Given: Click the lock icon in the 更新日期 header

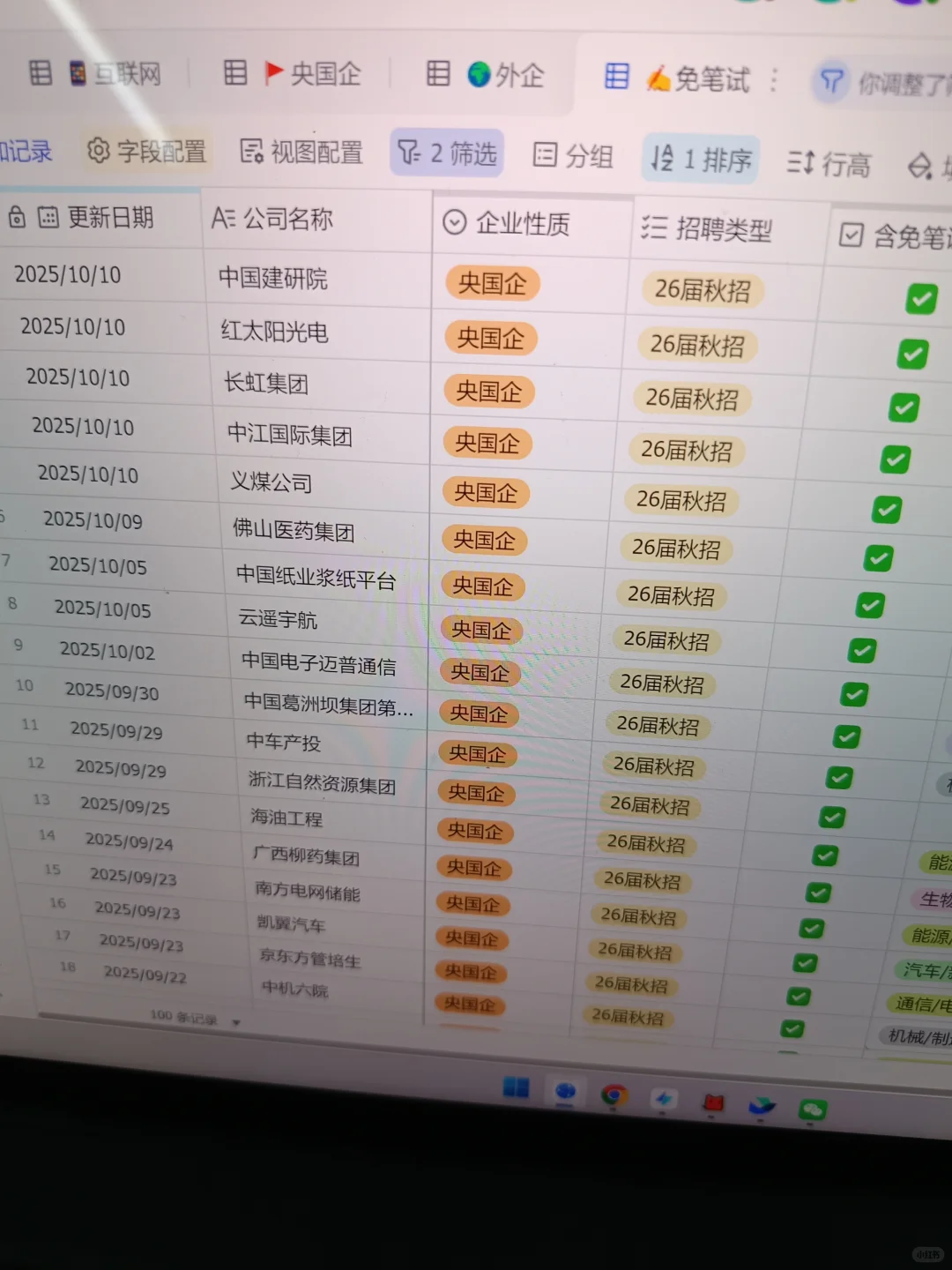Looking at the screenshot, I should point(17,216).
